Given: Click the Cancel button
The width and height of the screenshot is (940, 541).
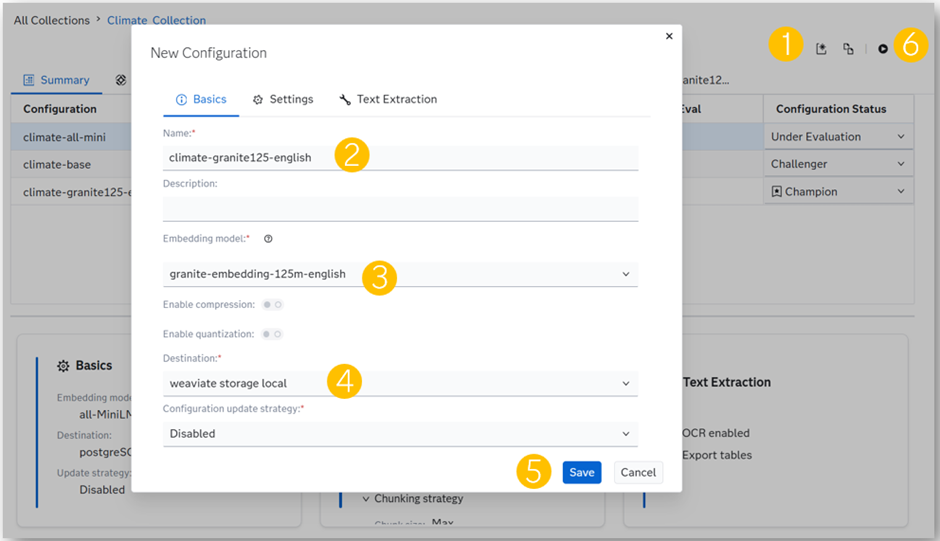Looking at the screenshot, I should tap(638, 473).
